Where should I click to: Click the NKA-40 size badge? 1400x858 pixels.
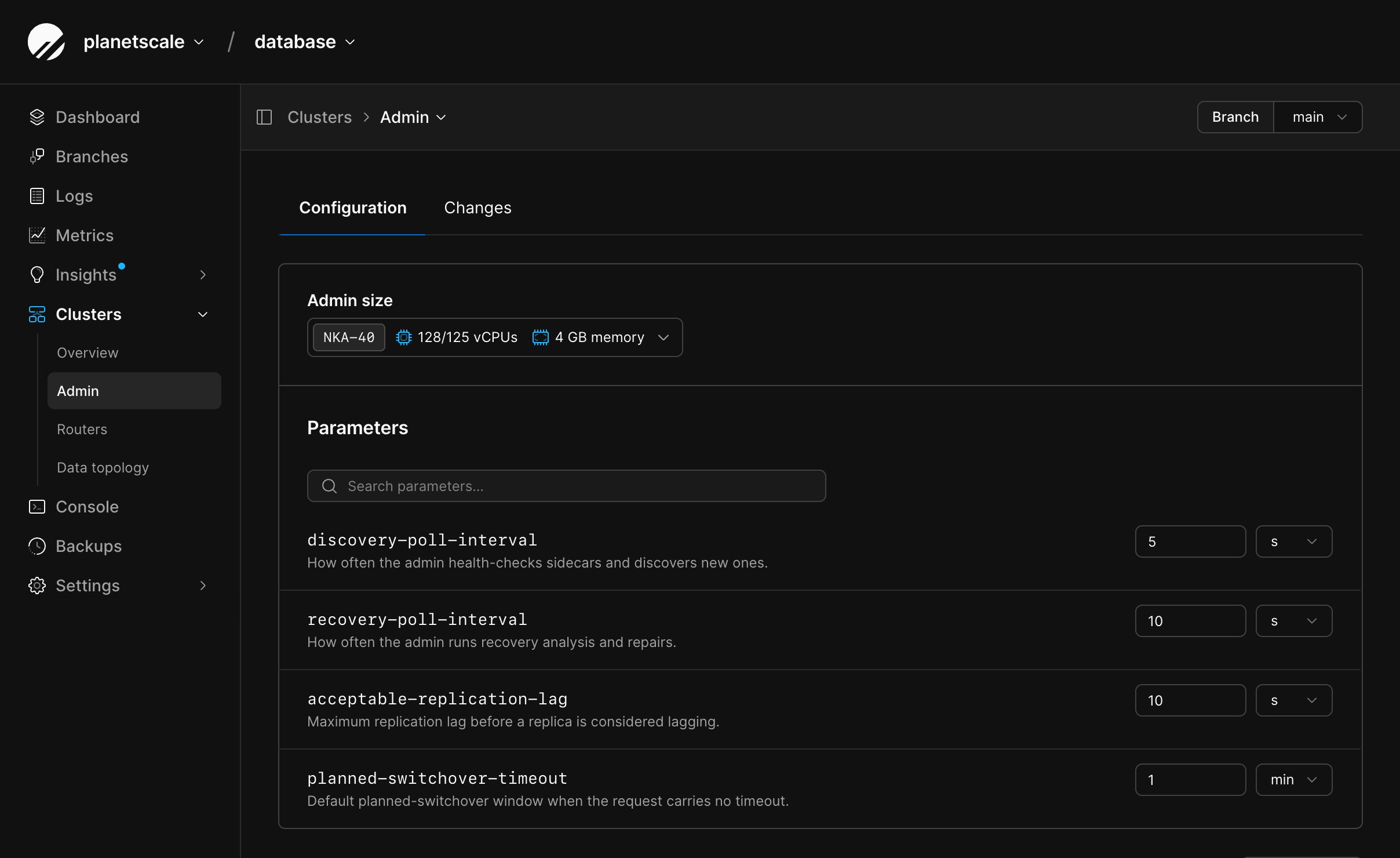349,337
